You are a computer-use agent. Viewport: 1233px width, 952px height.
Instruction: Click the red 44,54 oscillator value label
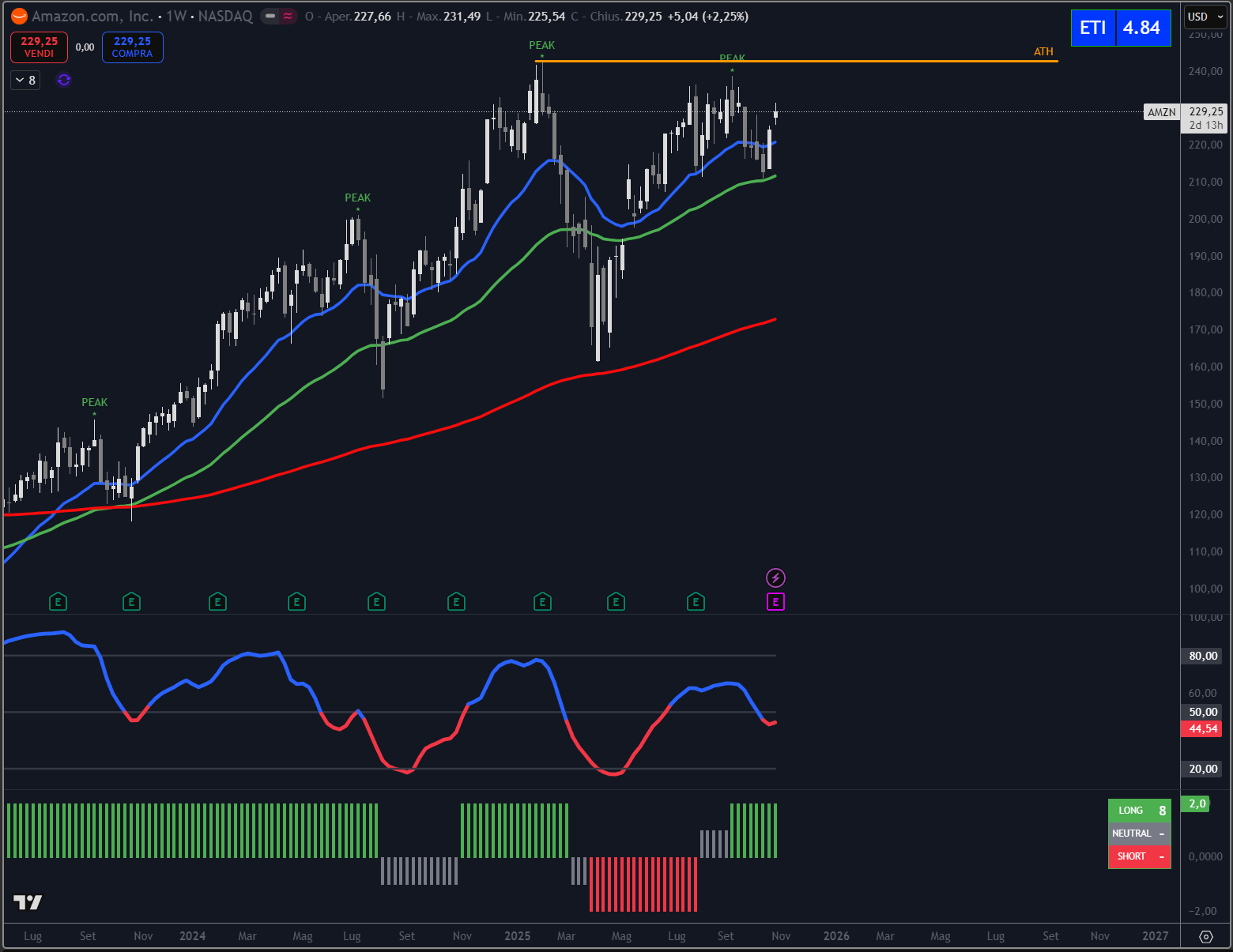tap(1202, 728)
